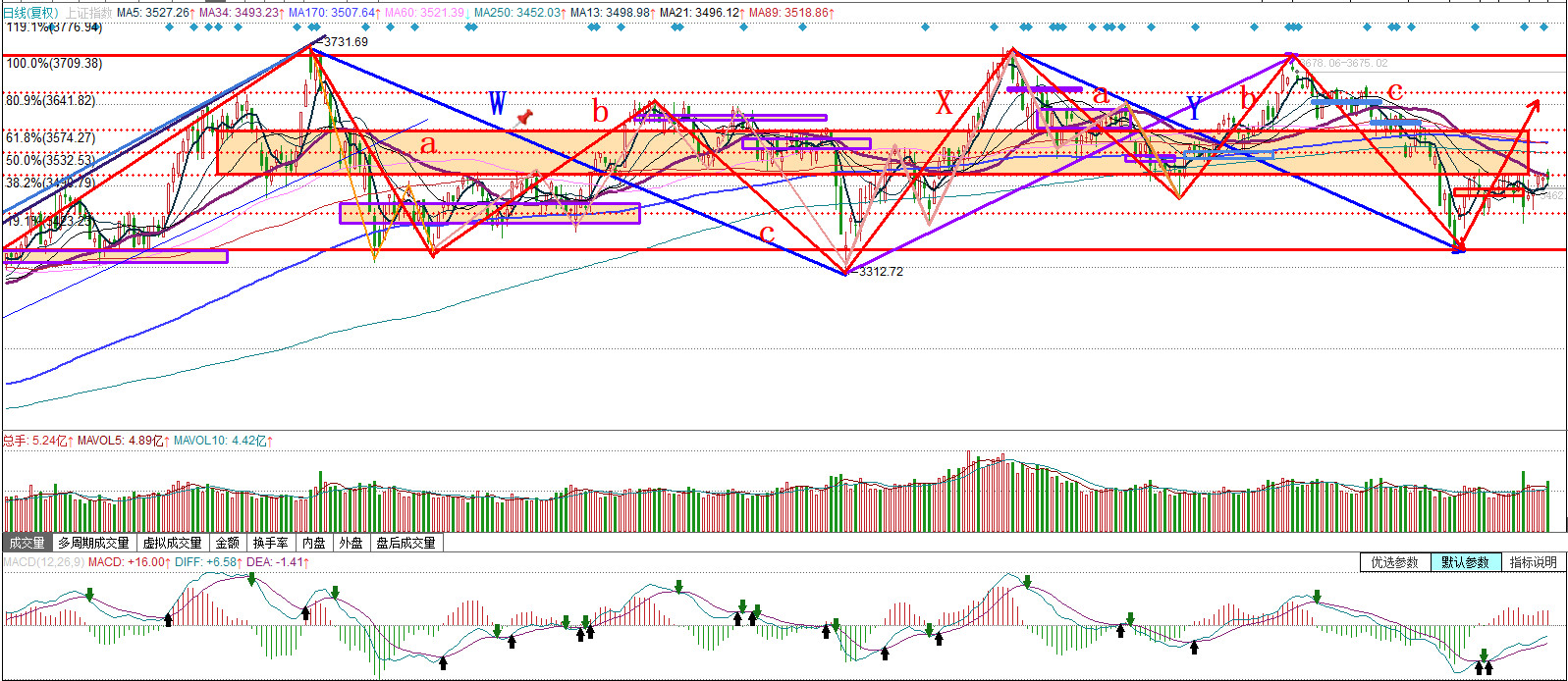Image resolution: width=1568 pixels, height=681 pixels.
Task: Select the 盘后成交量 tab
Action: [406, 543]
